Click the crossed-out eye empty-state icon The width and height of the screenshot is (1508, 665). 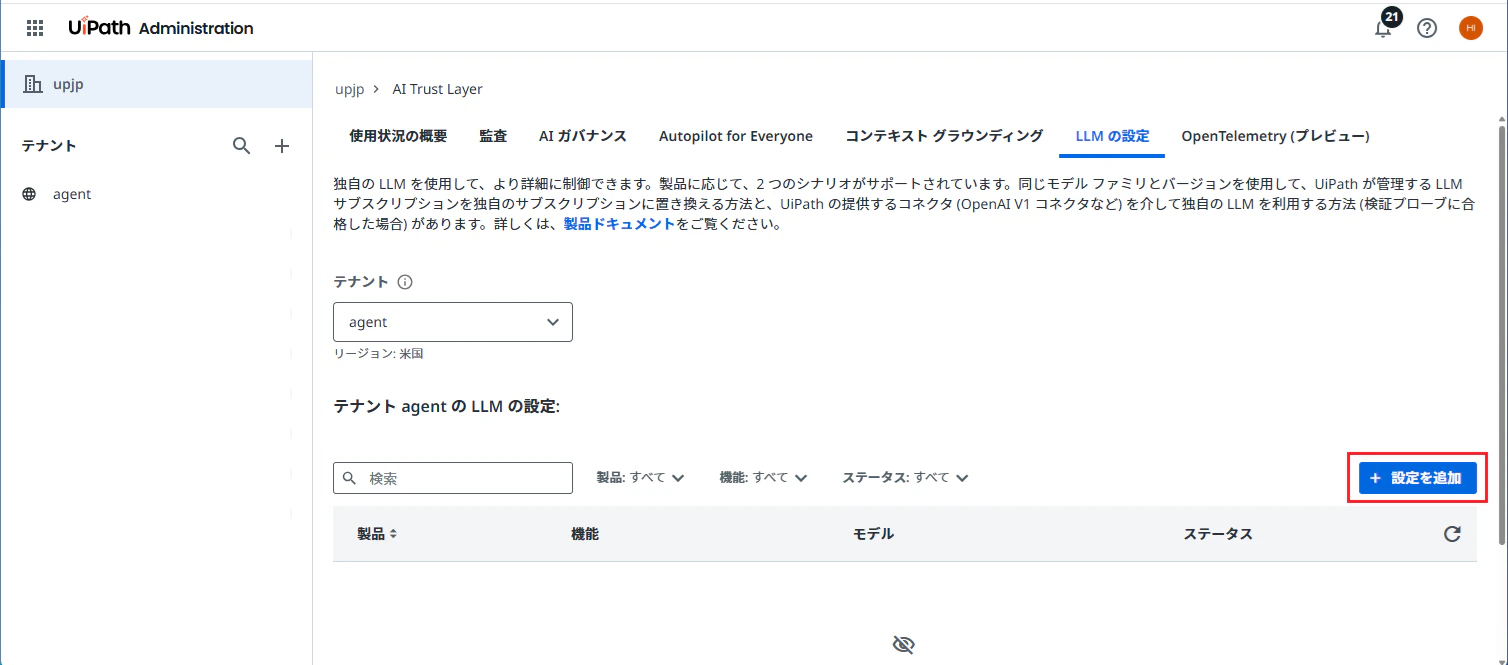903,645
